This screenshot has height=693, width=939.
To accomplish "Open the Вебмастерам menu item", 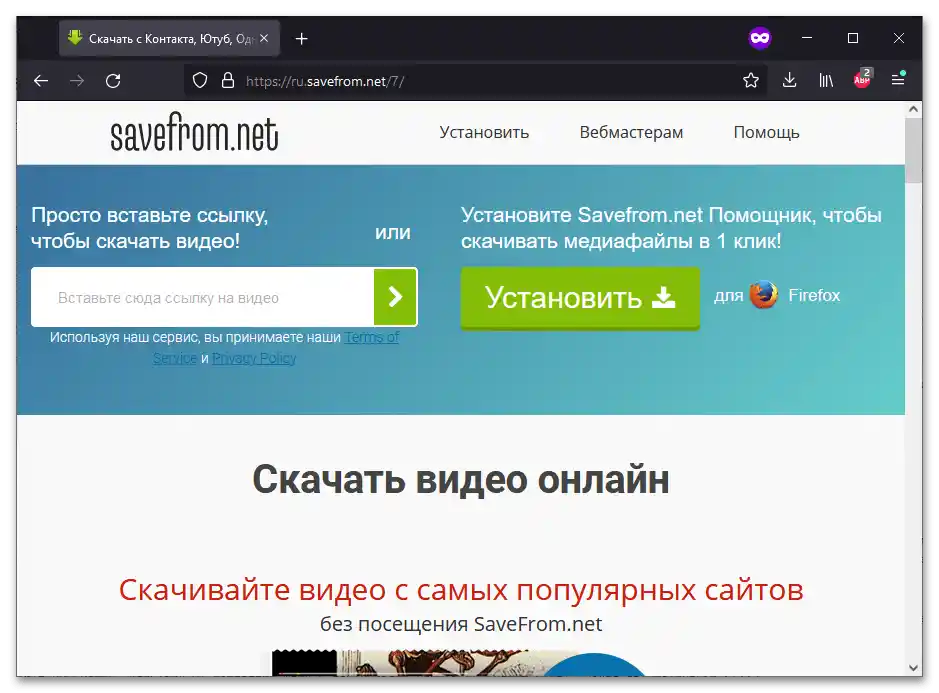I will pyautogui.click(x=631, y=132).
